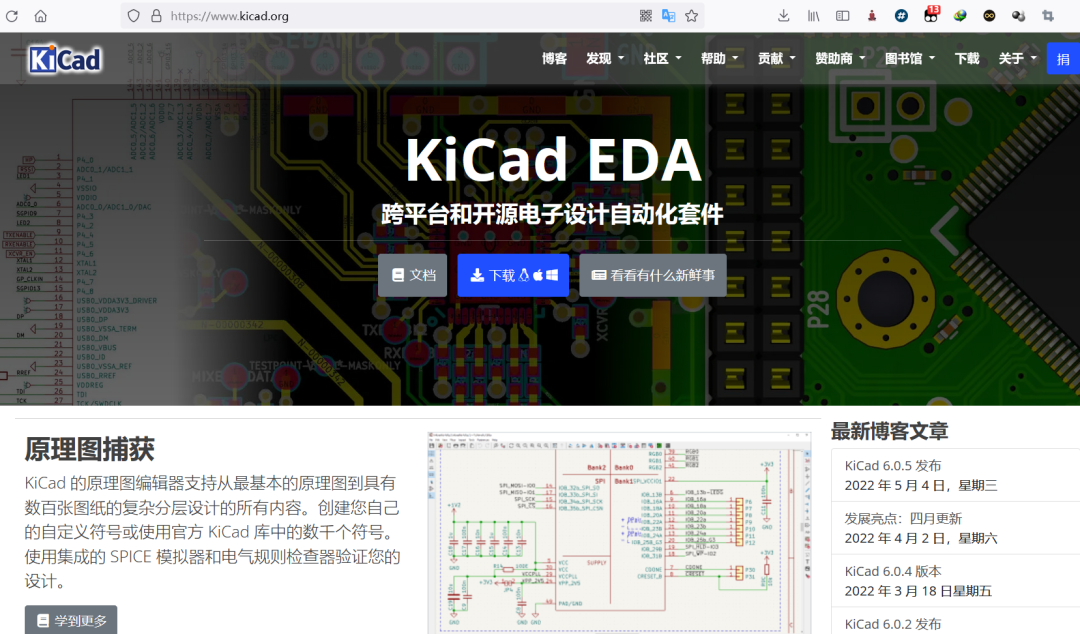Open the downloads arrow icon
This screenshot has width=1080, height=634.
784,16
